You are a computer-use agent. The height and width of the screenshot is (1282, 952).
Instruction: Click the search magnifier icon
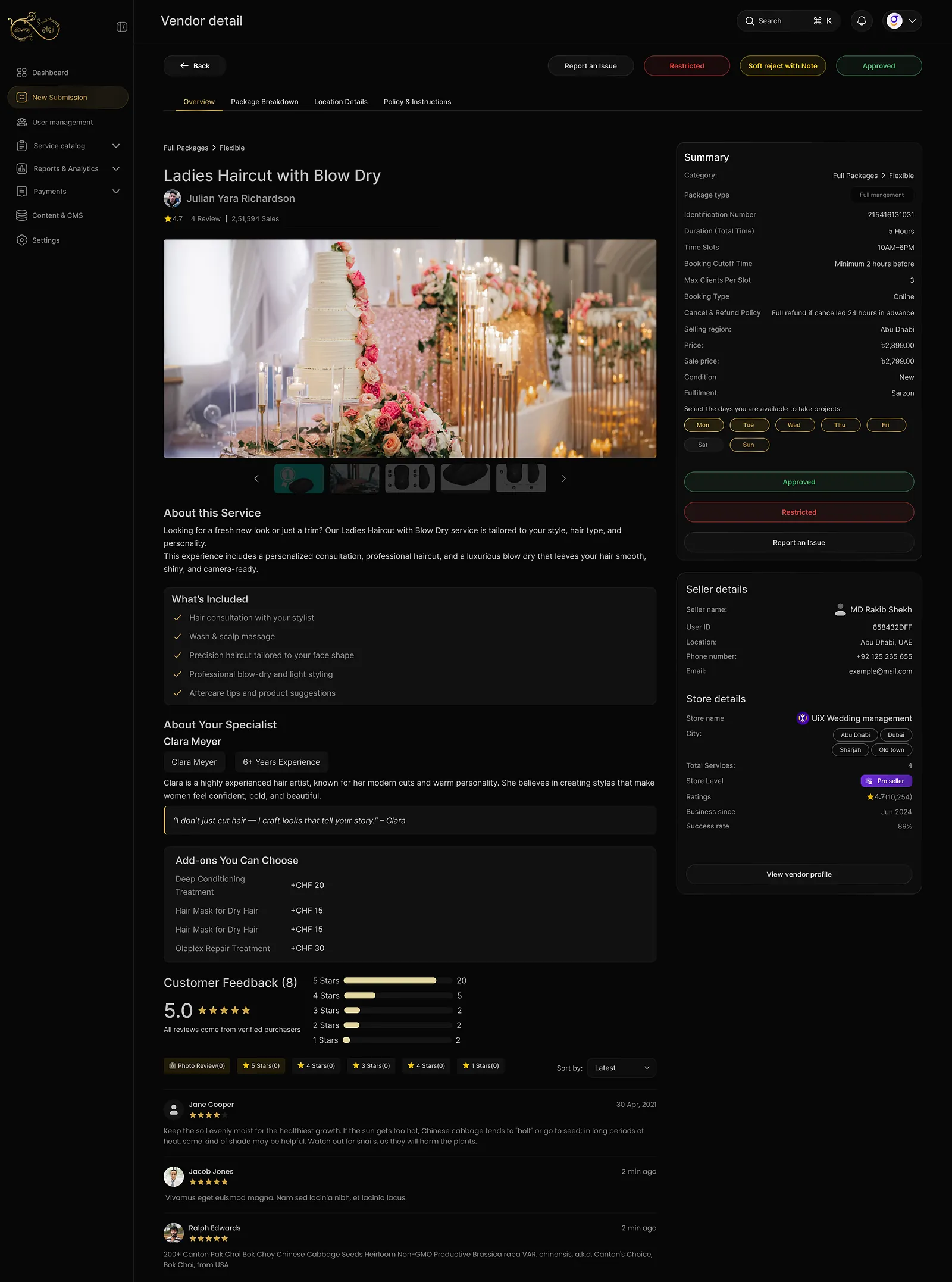tap(750, 21)
